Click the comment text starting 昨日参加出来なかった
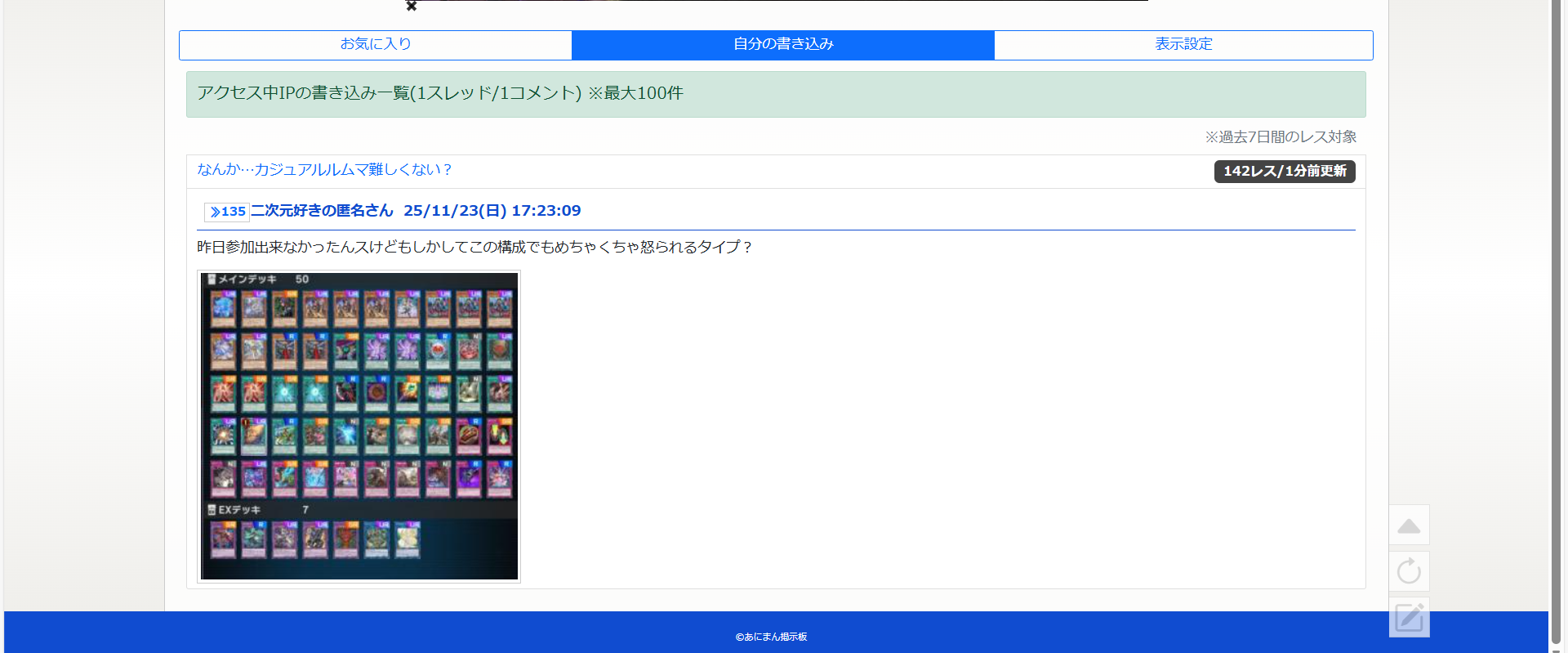 (474, 247)
